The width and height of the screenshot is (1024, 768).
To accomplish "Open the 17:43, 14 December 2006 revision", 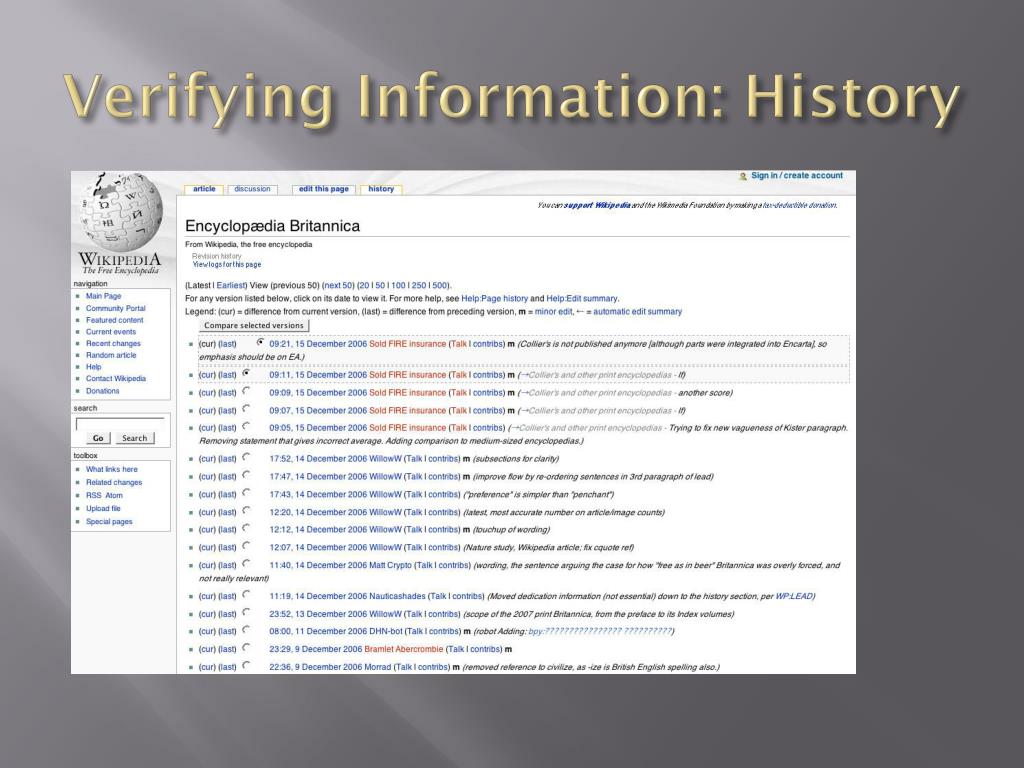I will [x=318, y=494].
